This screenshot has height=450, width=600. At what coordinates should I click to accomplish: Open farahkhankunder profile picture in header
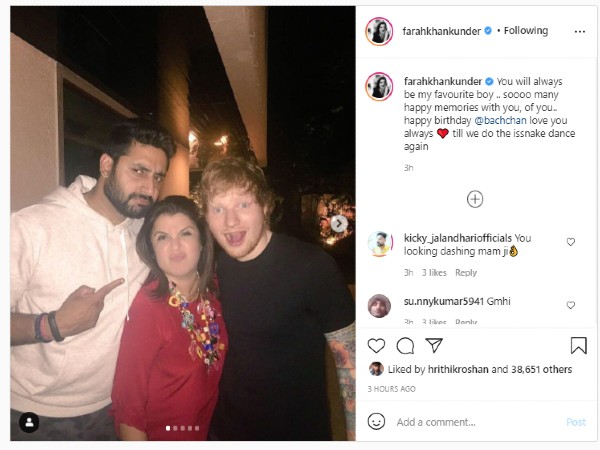[379, 31]
